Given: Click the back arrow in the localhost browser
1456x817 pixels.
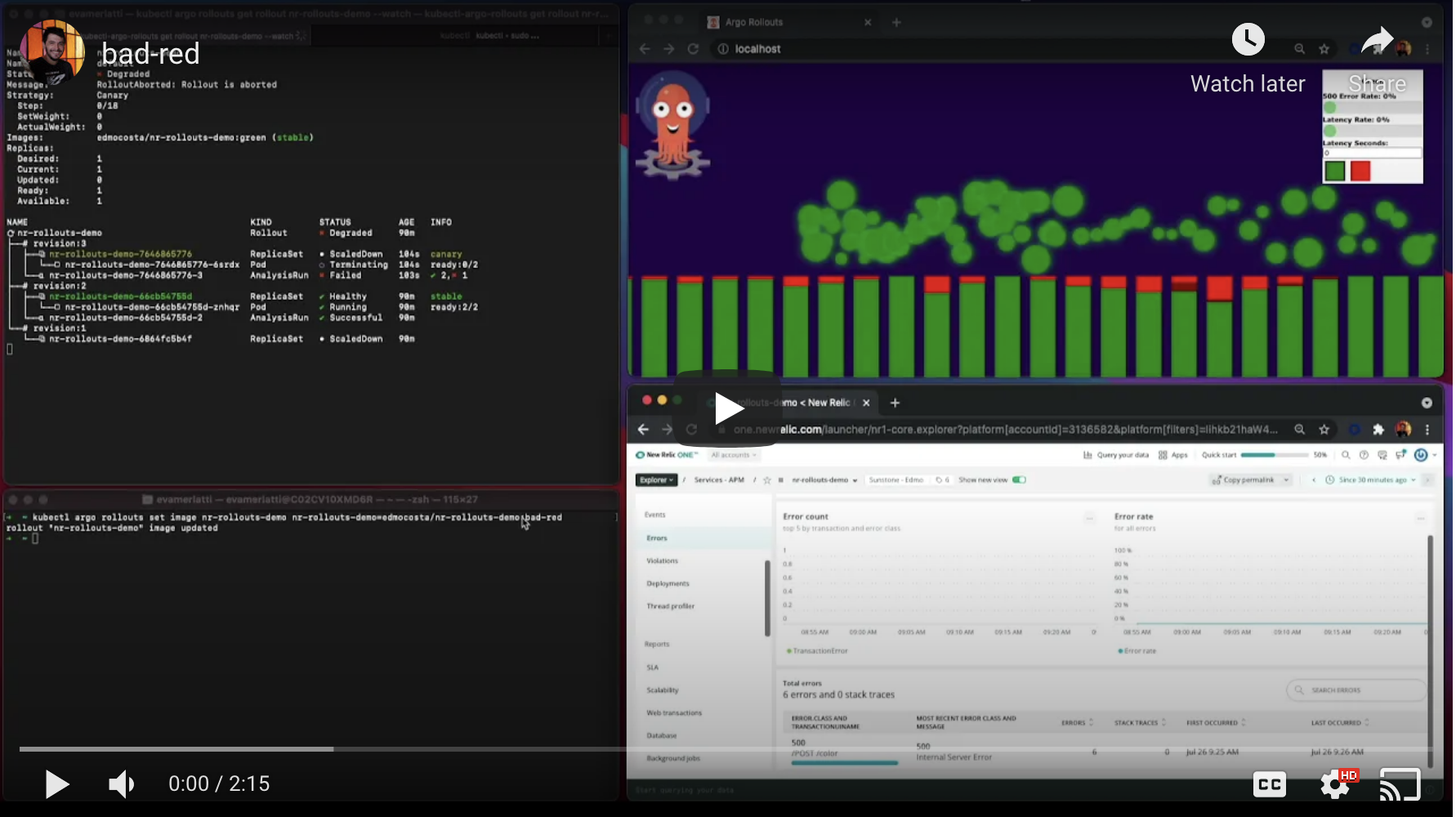Looking at the screenshot, I should pyautogui.click(x=645, y=49).
